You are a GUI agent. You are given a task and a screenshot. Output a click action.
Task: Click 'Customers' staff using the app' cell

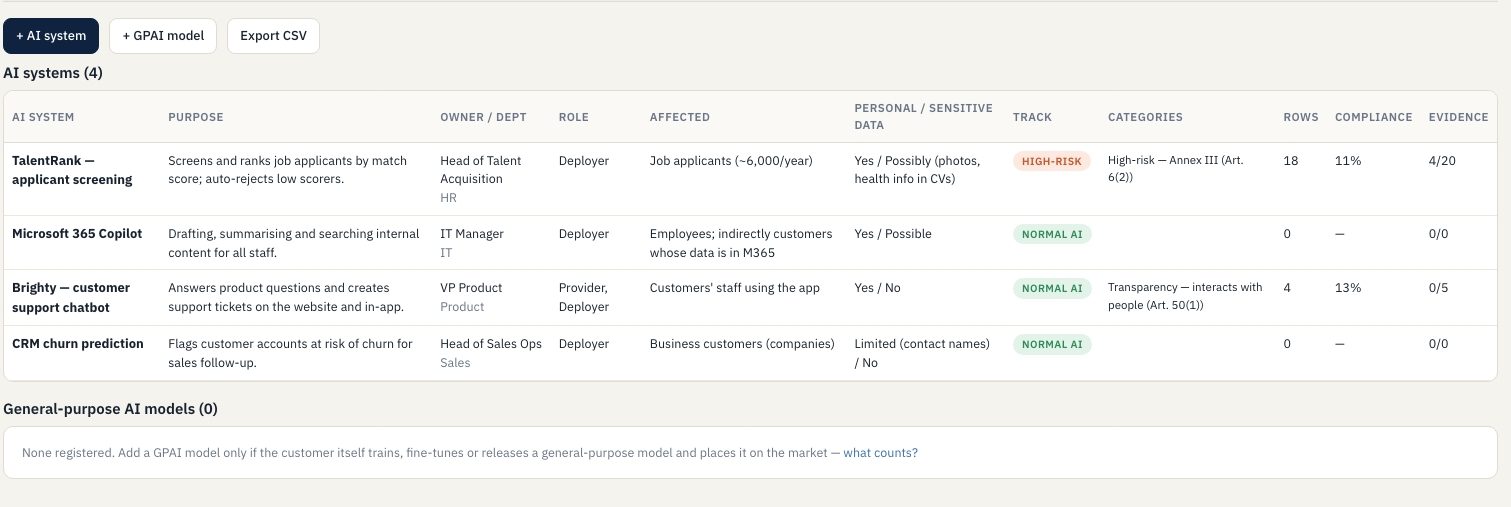click(x=735, y=288)
